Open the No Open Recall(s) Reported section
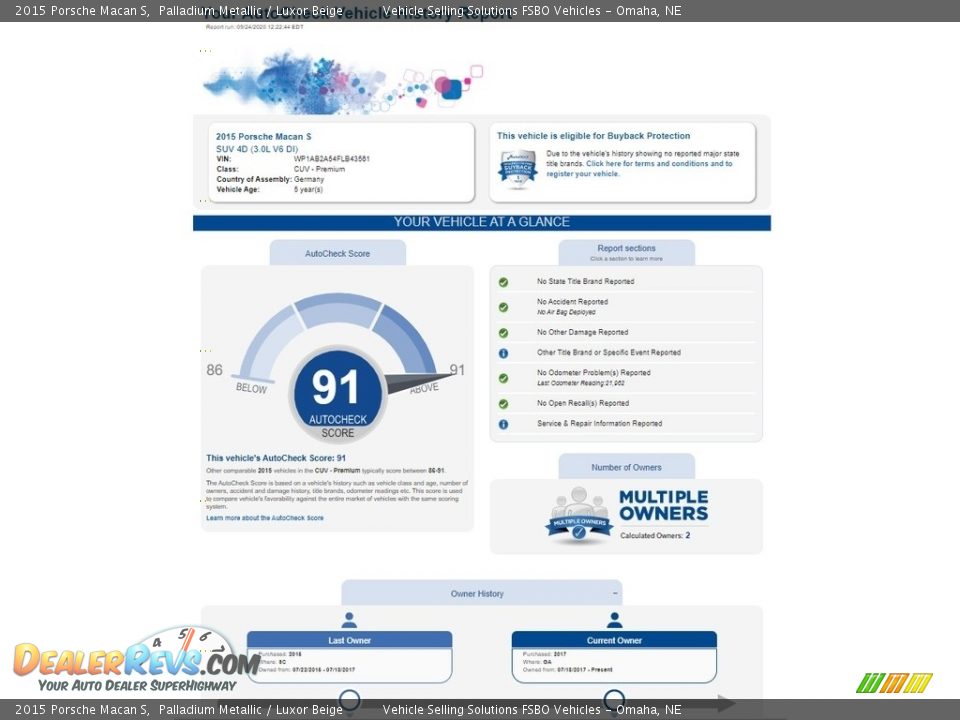 tap(583, 403)
